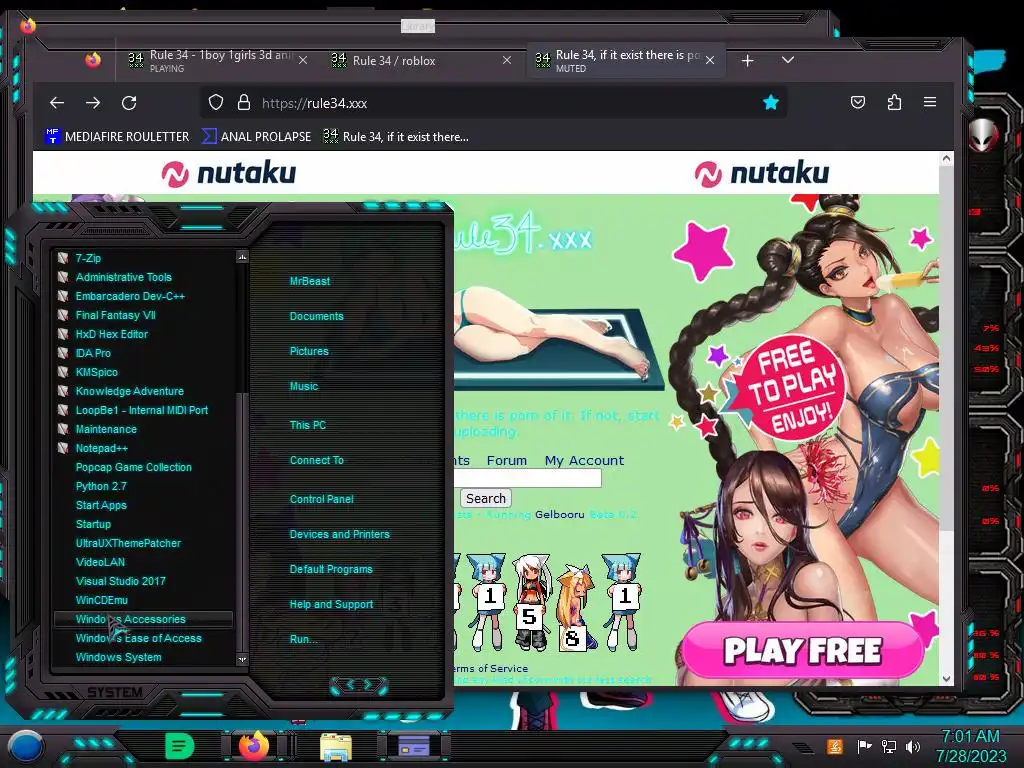This screenshot has height=768, width=1024.
Task: Open This PC from the Start menu
Action: pos(308,425)
